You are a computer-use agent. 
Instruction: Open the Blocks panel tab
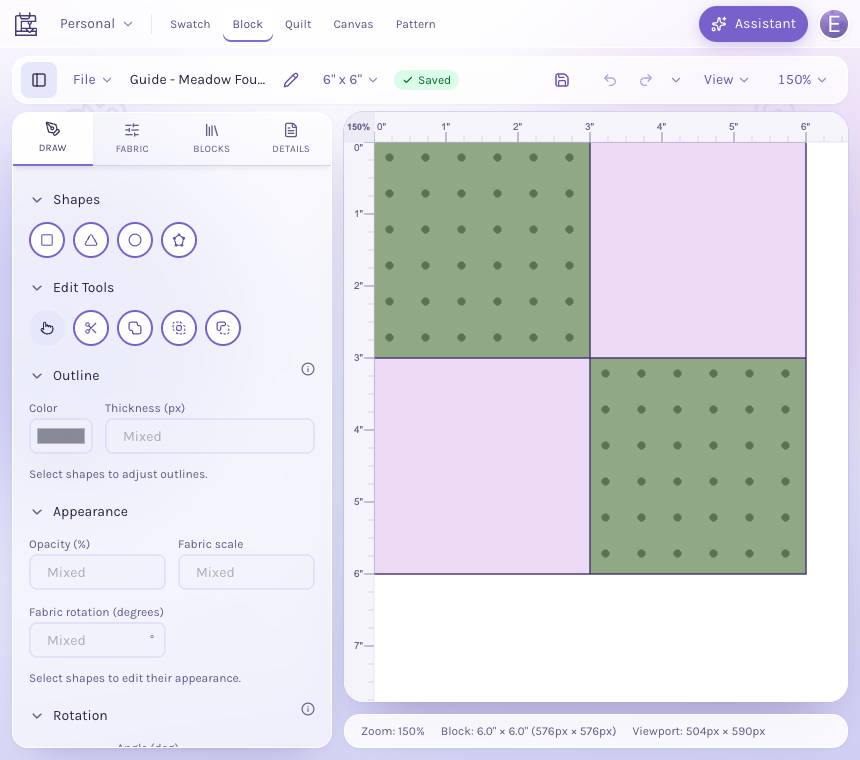(212, 138)
